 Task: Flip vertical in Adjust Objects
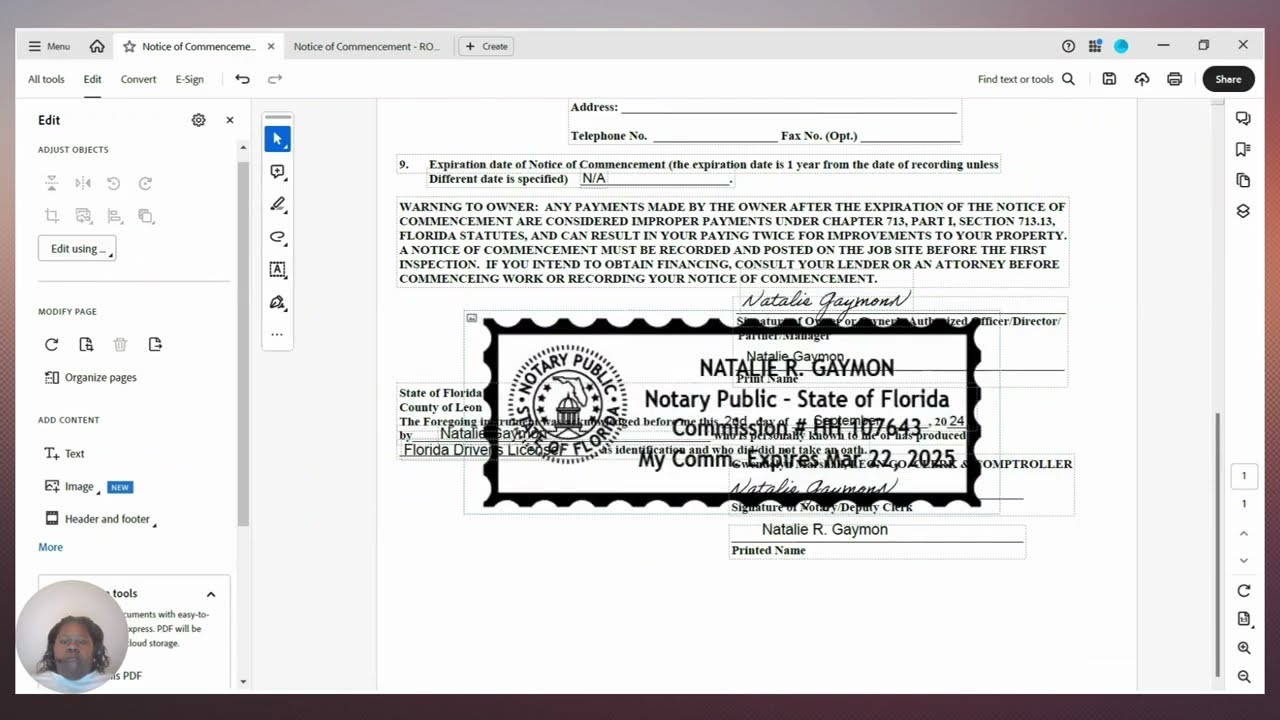(51, 183)
